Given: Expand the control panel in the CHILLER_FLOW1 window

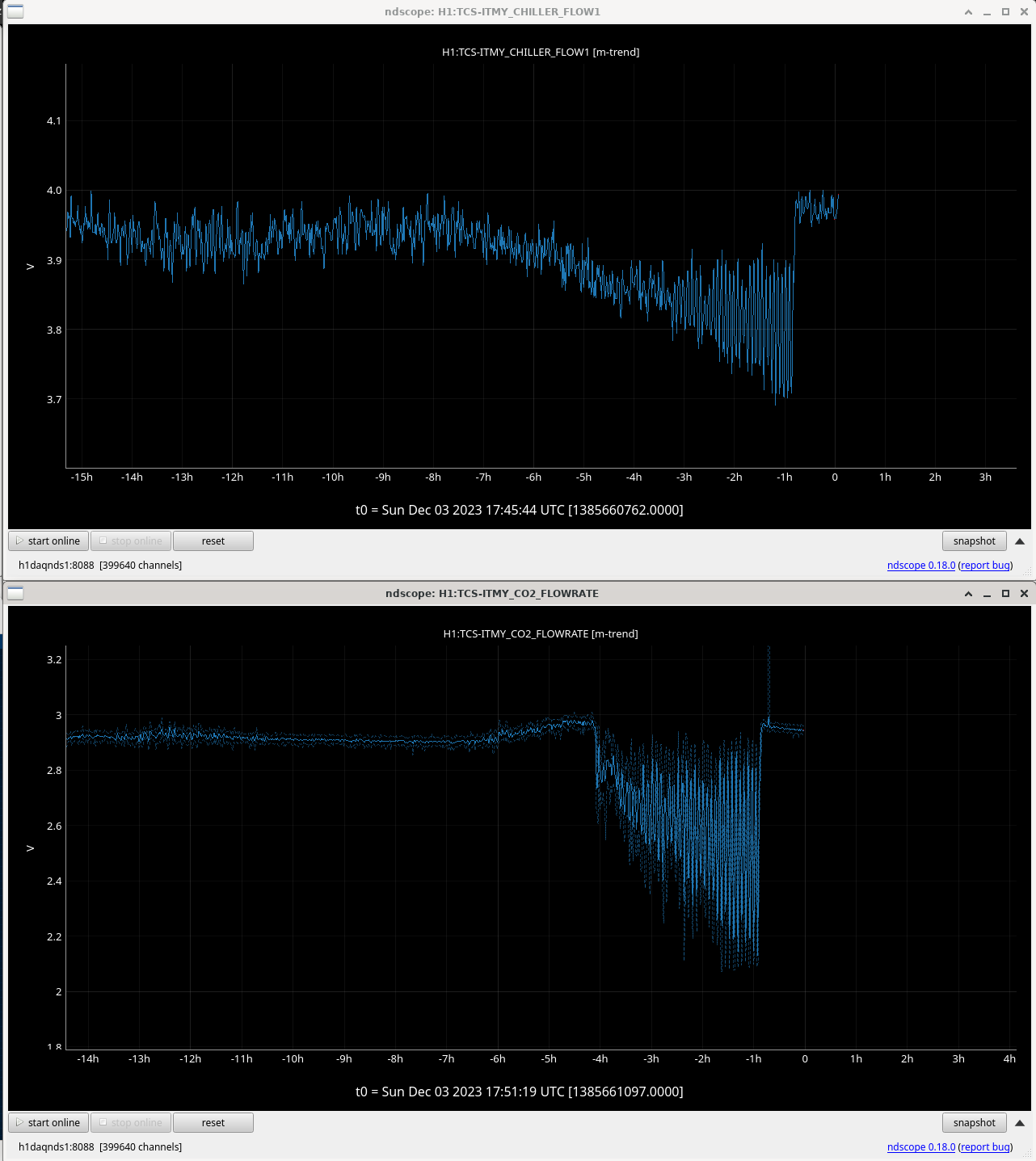Looking at the screenshot, I should (x=1020, y=541).
